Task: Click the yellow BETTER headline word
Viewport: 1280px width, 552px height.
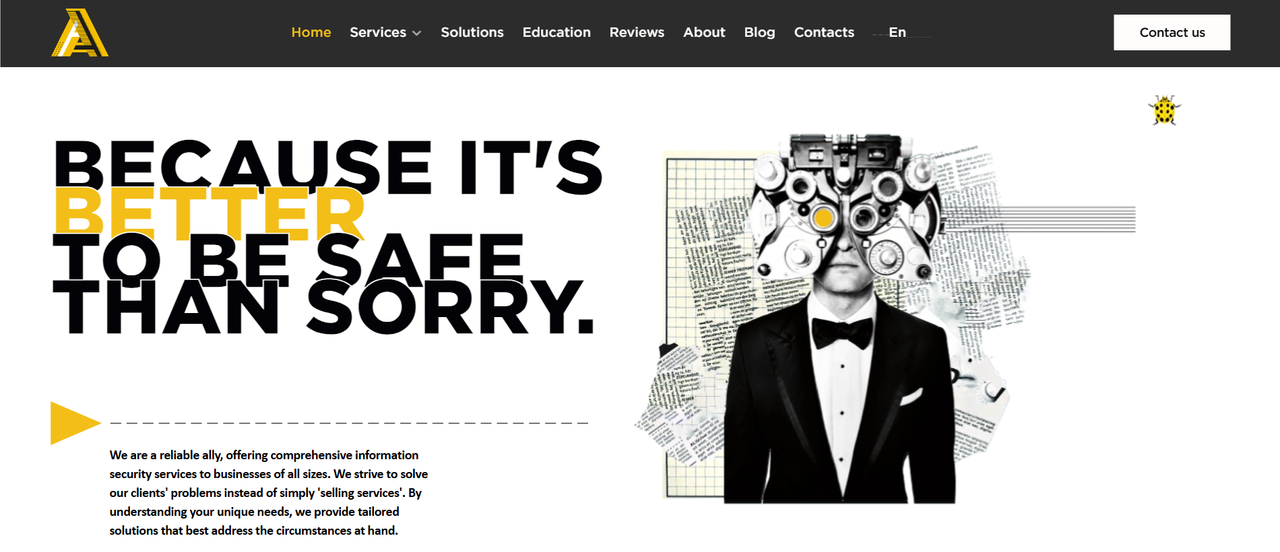Action: (x=209, y=212)
